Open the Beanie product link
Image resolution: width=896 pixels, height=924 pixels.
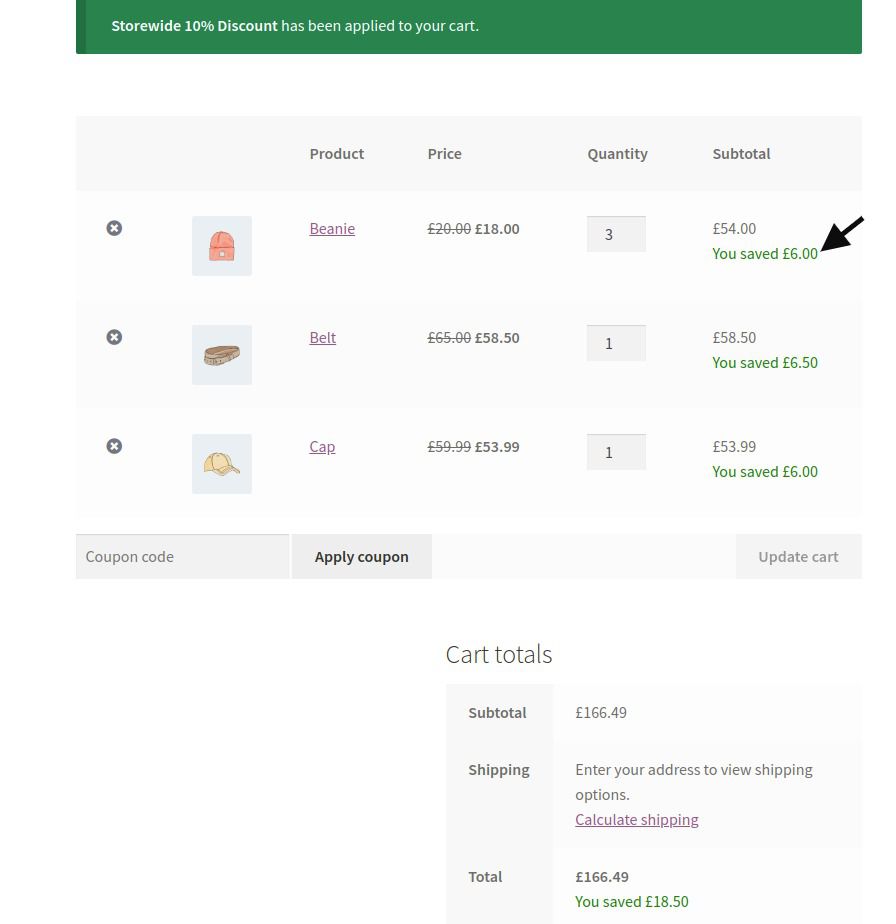click(x=332, y=229)
